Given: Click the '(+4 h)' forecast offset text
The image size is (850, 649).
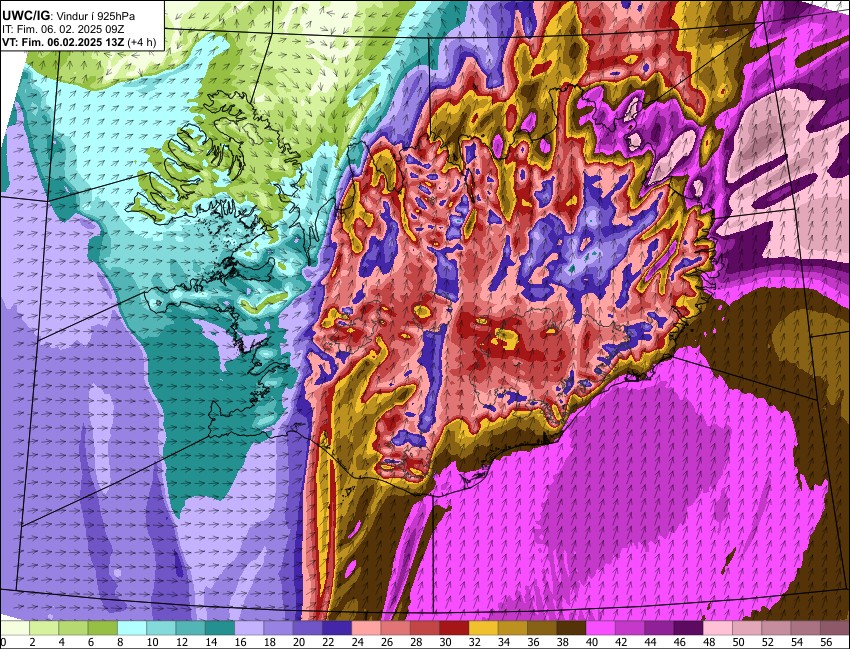Looking at the screenshot, I should [142, 42].
